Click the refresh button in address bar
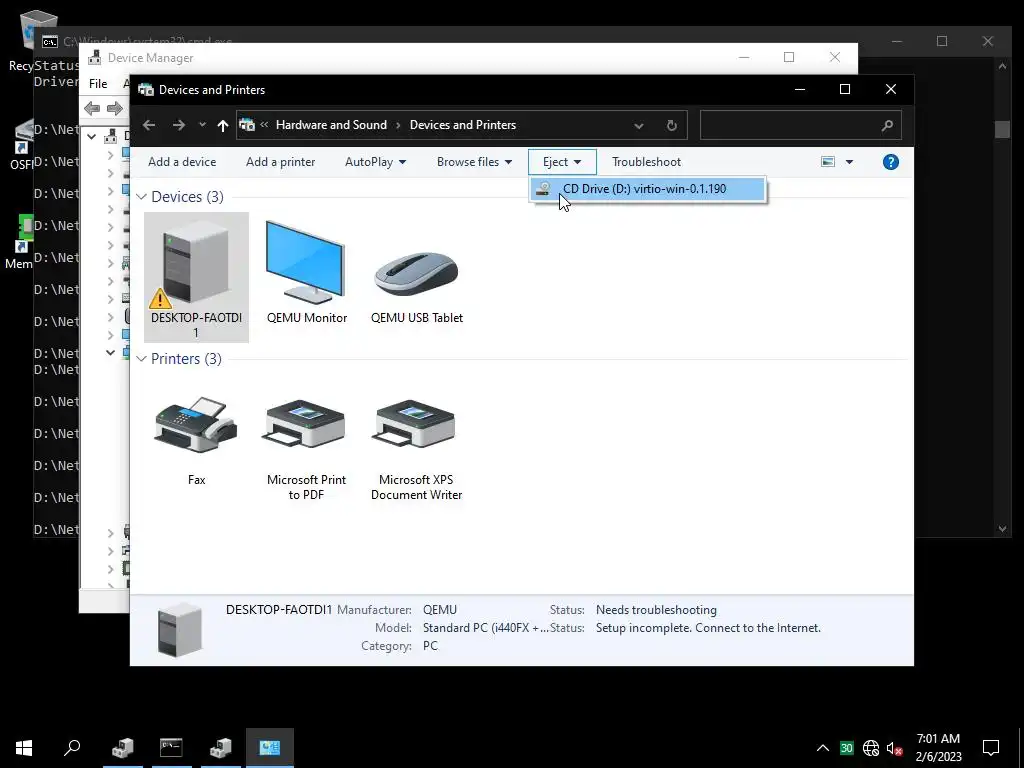The image size is (1024, 768). click(671, 125)
